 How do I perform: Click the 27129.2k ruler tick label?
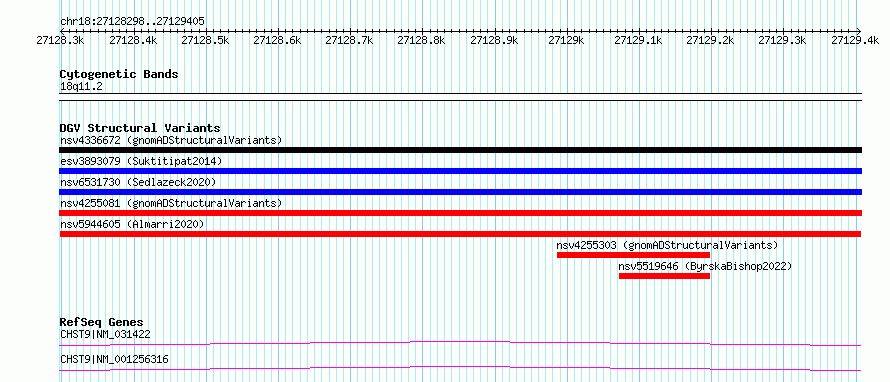coord(711,40)
